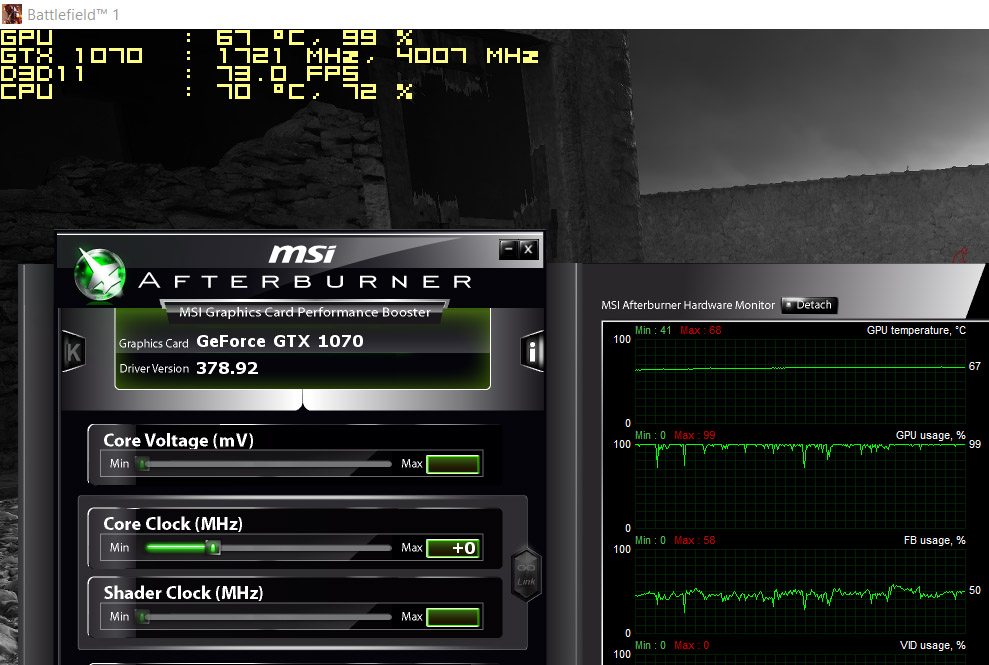Click the FB usage graph
The width and height of the screenshot is (989, 665).
coord(800,591)
